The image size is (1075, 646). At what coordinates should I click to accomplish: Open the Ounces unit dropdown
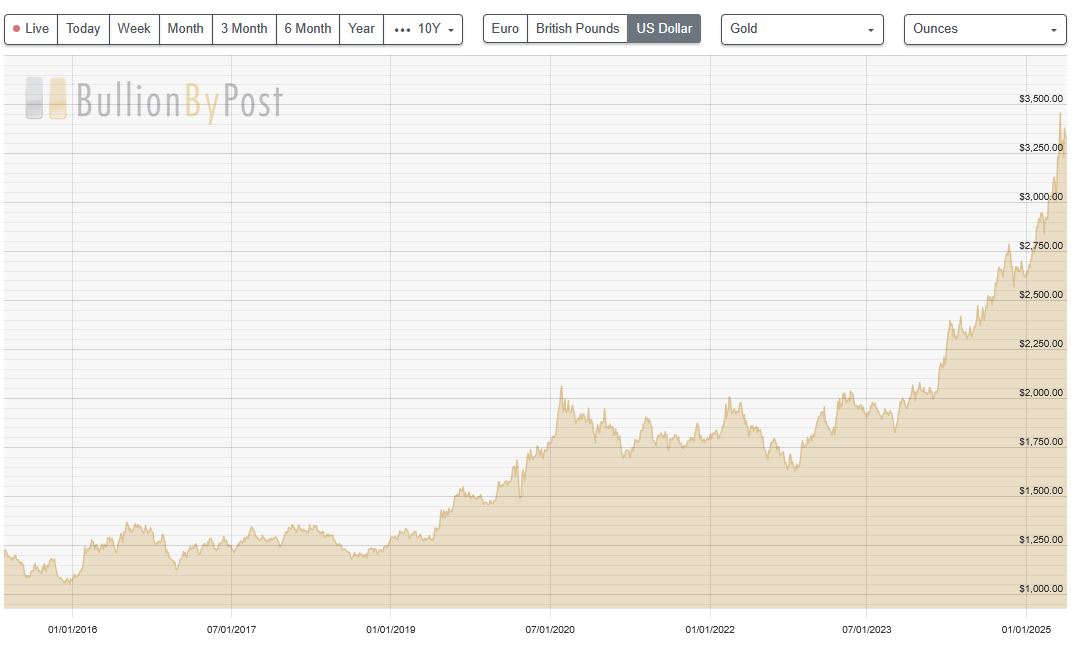(985, 29)
